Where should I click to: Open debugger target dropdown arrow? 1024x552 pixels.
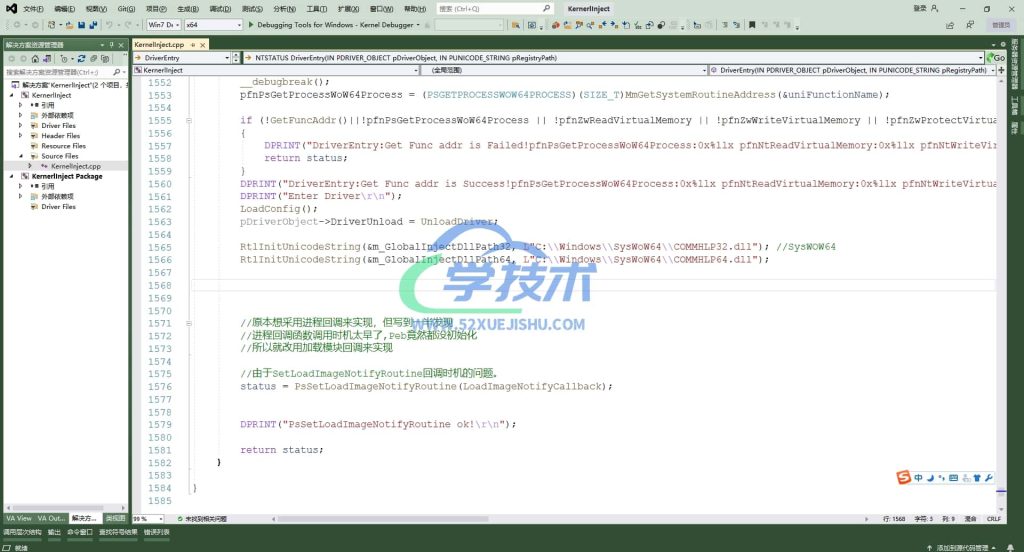(x=418, y=25)
